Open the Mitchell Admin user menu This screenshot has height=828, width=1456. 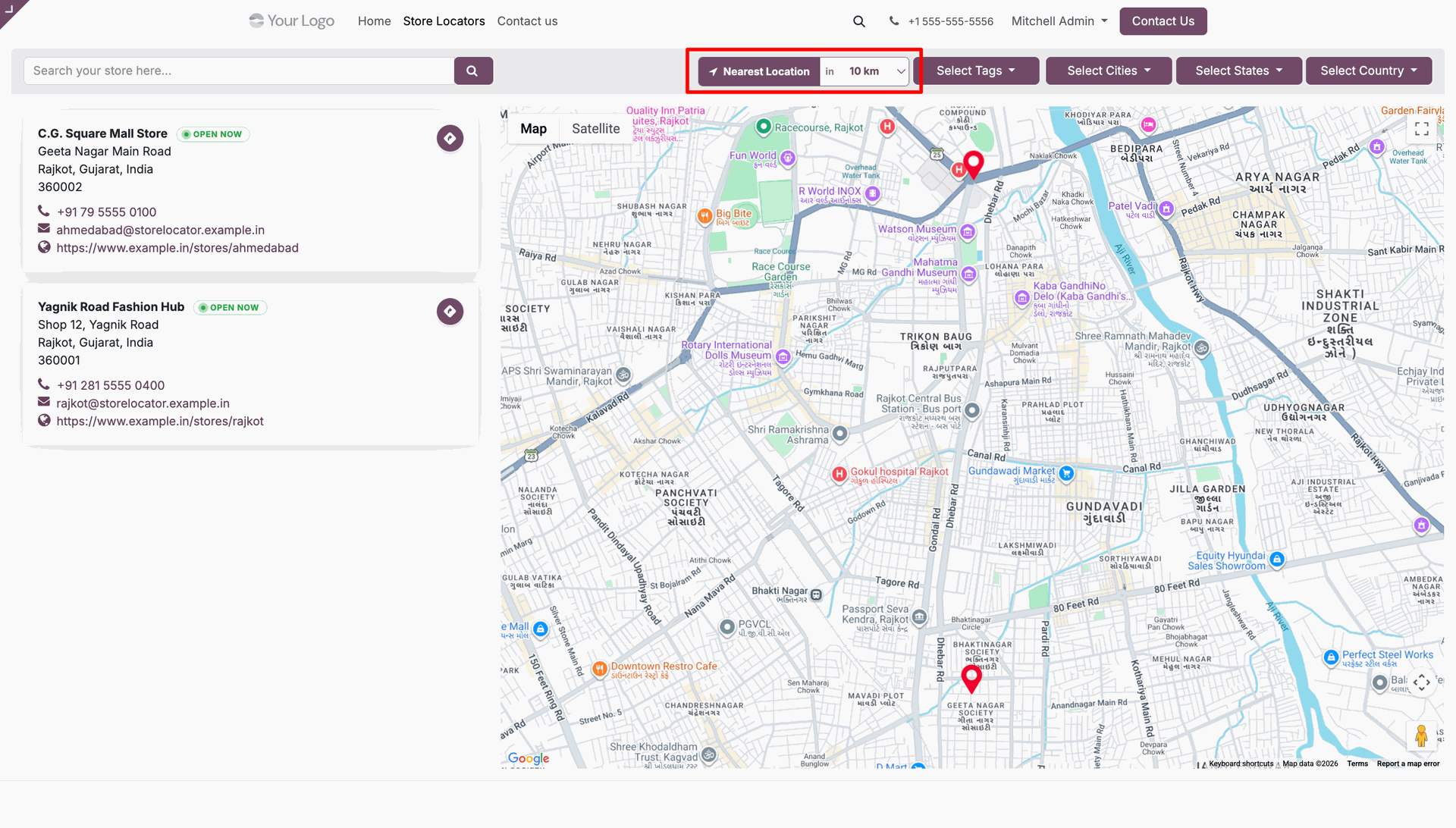click(1059, 21)
